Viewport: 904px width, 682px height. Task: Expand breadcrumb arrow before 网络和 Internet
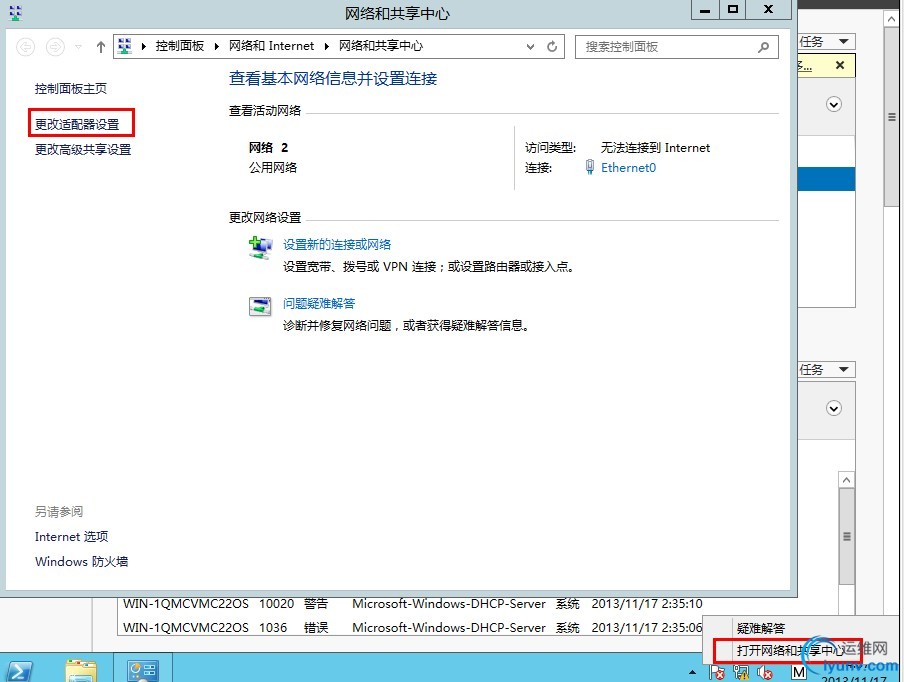click(217, 46)
